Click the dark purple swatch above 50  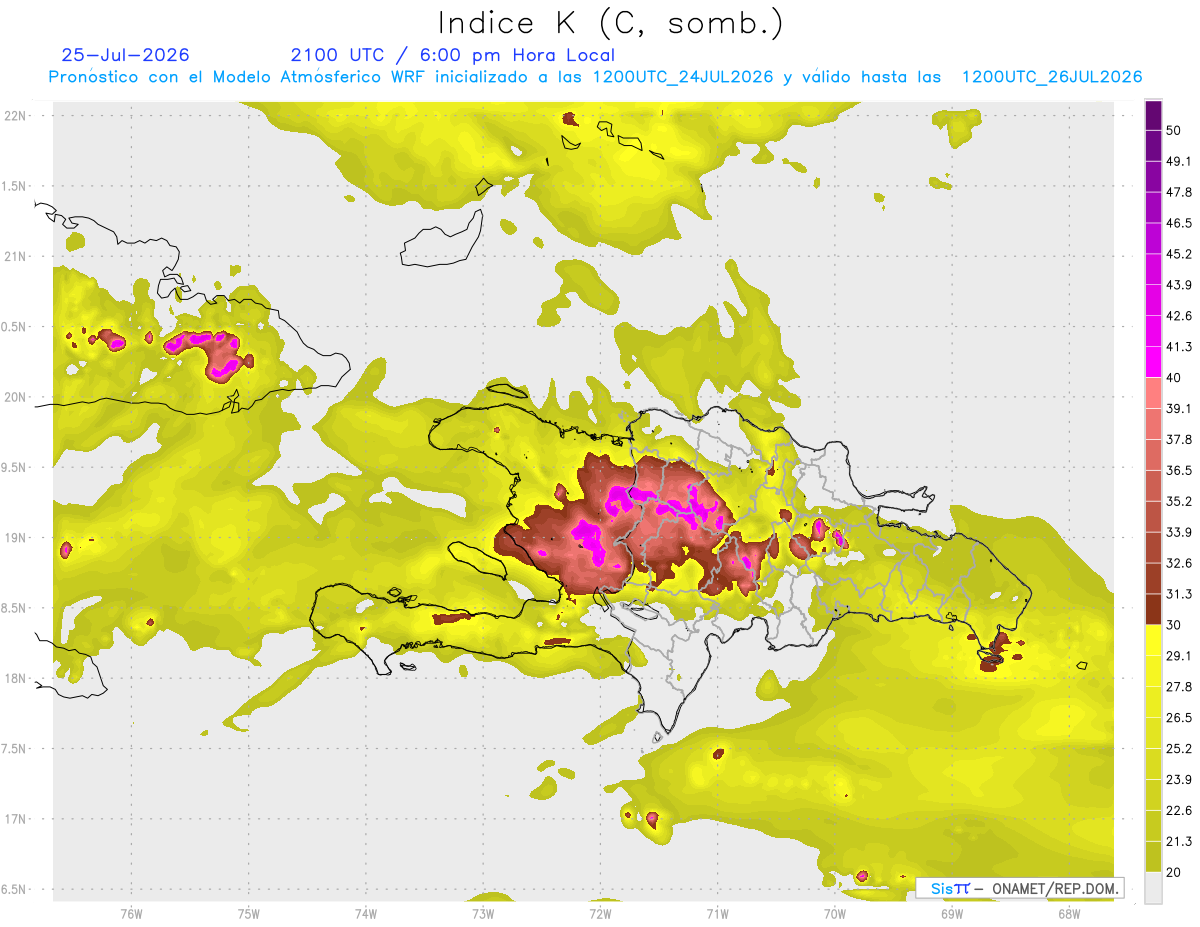click(1153, 115)
